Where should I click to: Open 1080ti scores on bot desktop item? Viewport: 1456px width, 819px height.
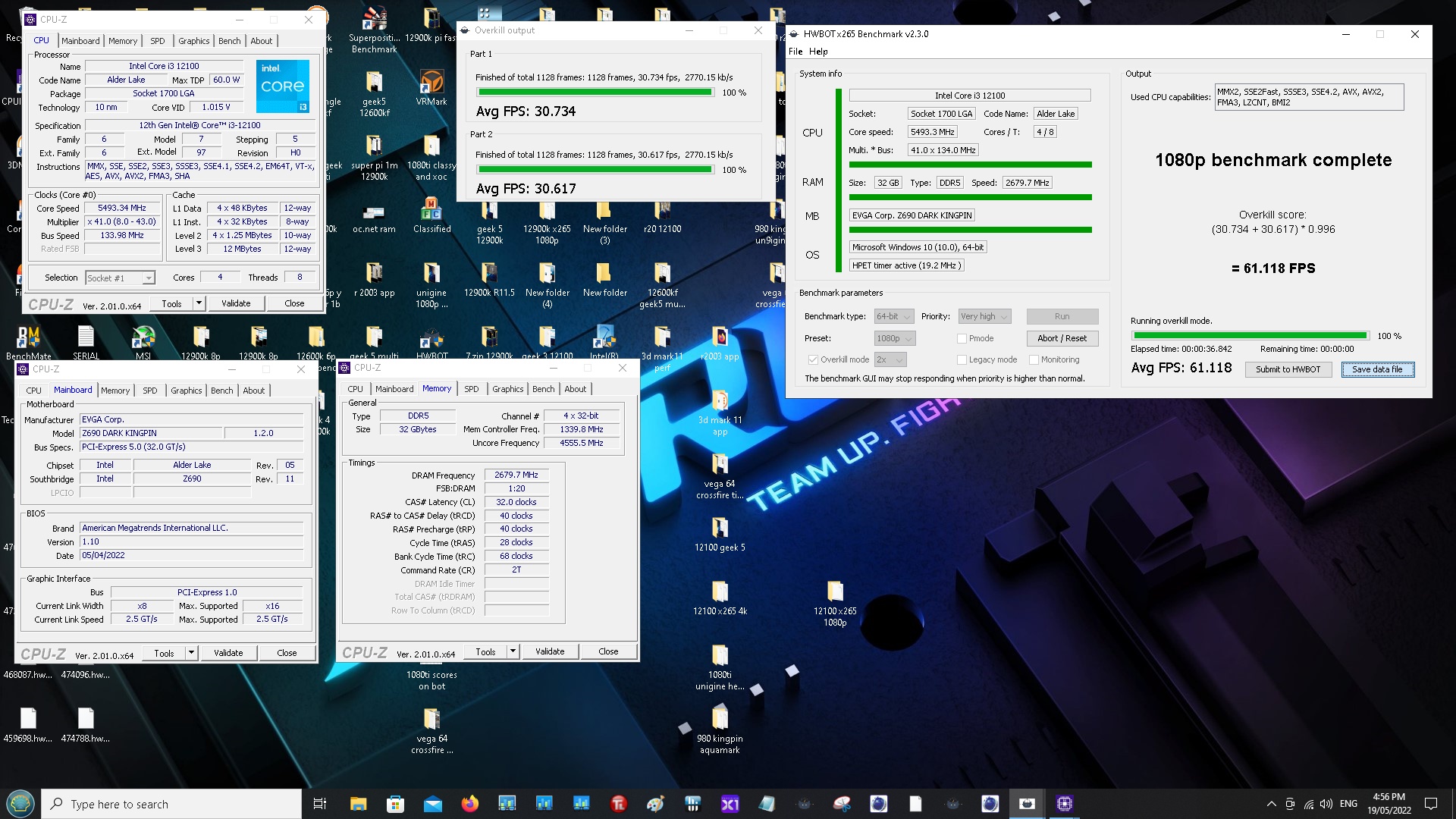[431, 679]
